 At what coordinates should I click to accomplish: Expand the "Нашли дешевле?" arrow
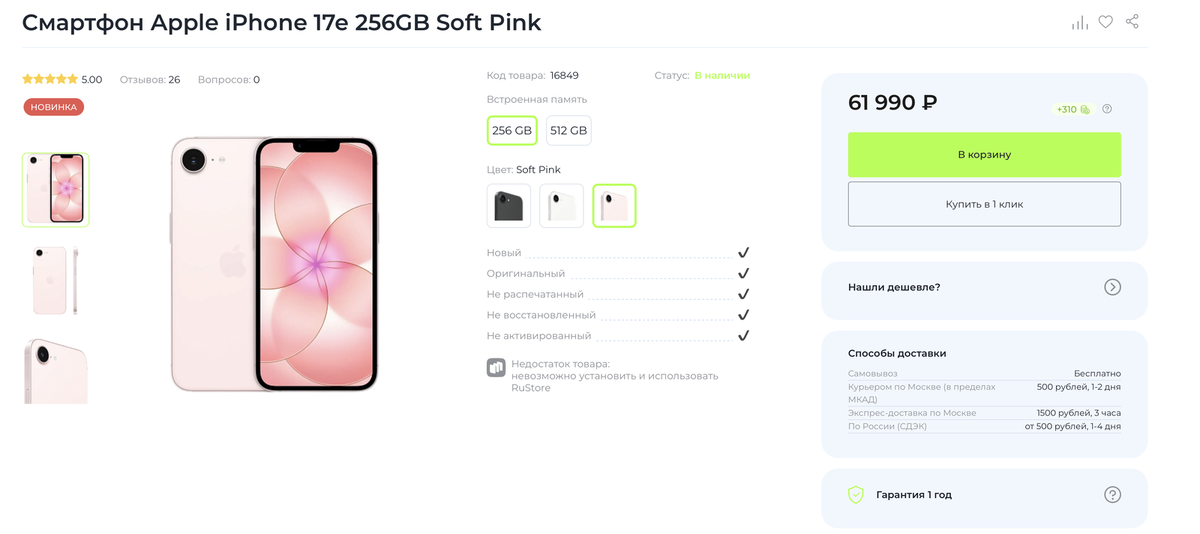(1112, 287)
